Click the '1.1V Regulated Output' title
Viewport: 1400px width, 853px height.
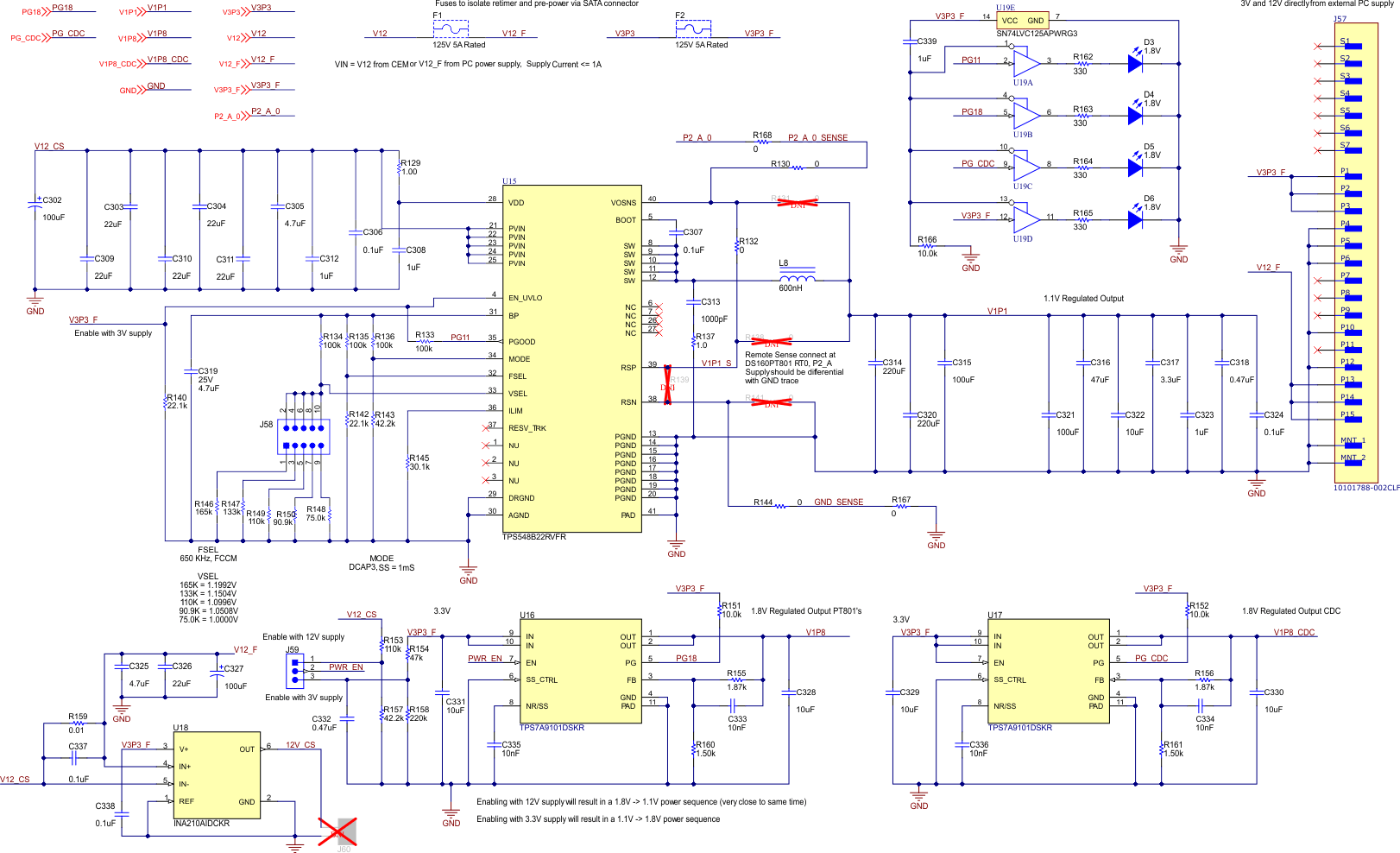point(1083,299)
